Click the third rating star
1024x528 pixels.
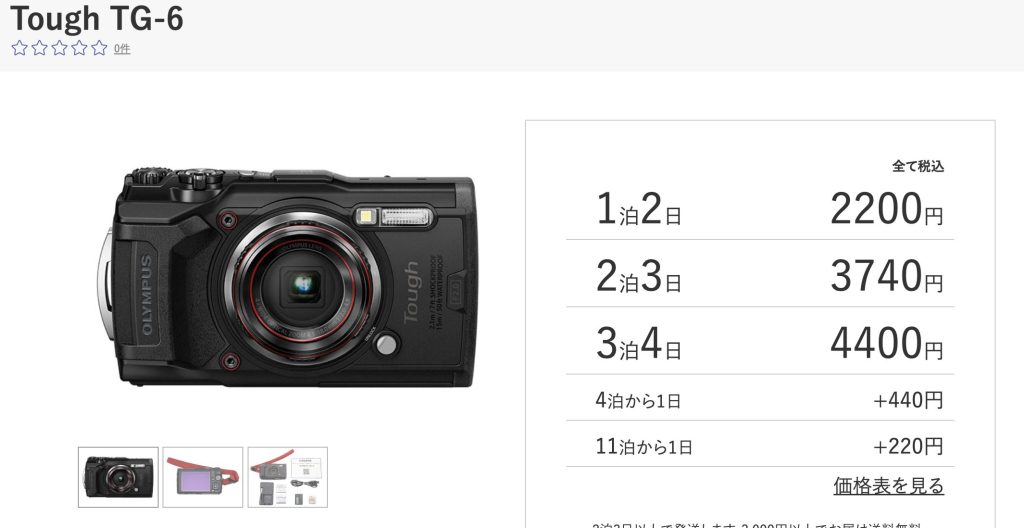click(x=59, y=48)
